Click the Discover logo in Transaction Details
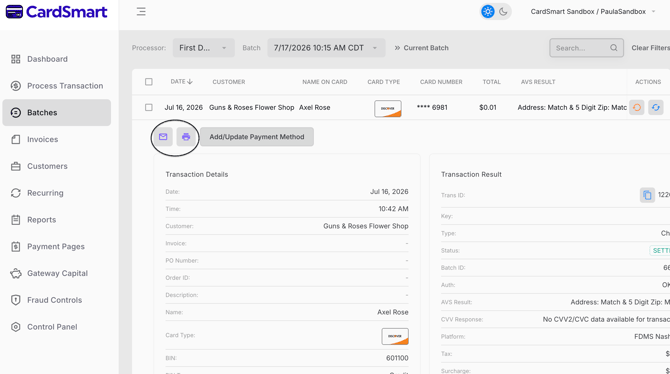Screen dimensions: 670x374 point(395,336)
